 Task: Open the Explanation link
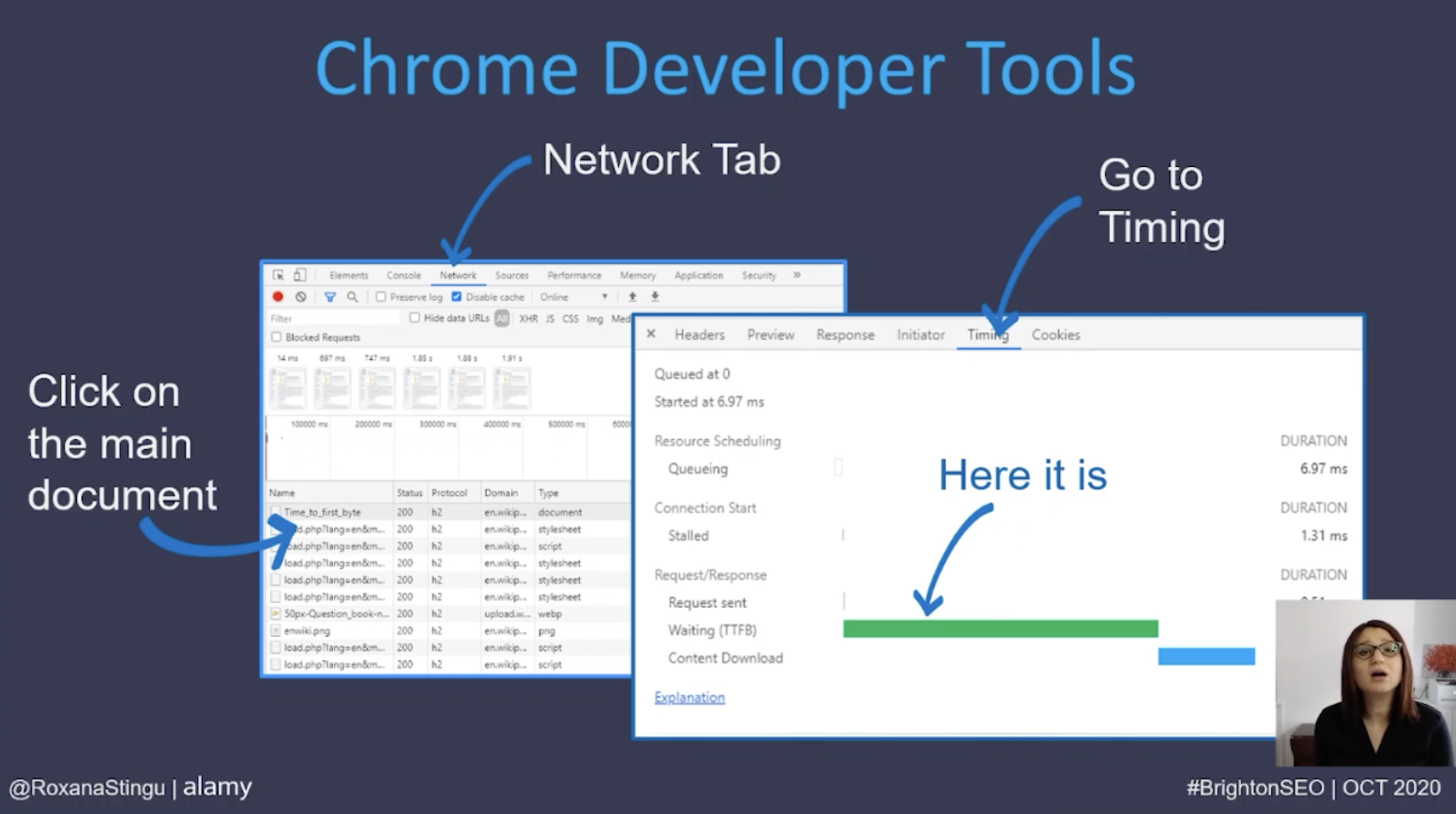point(690,697)
